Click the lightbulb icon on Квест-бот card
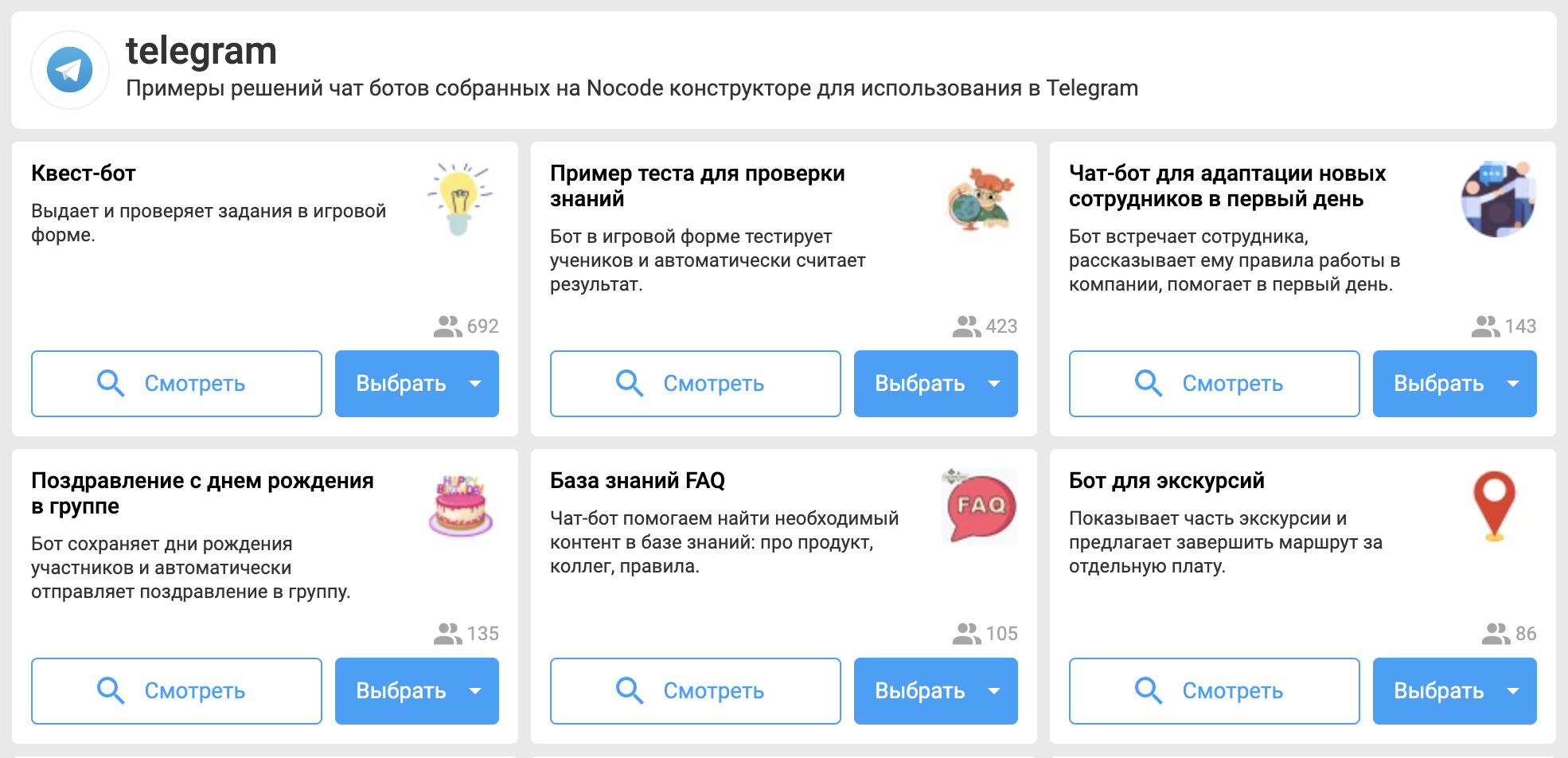 pyautogui.click(x=460, y=199)
